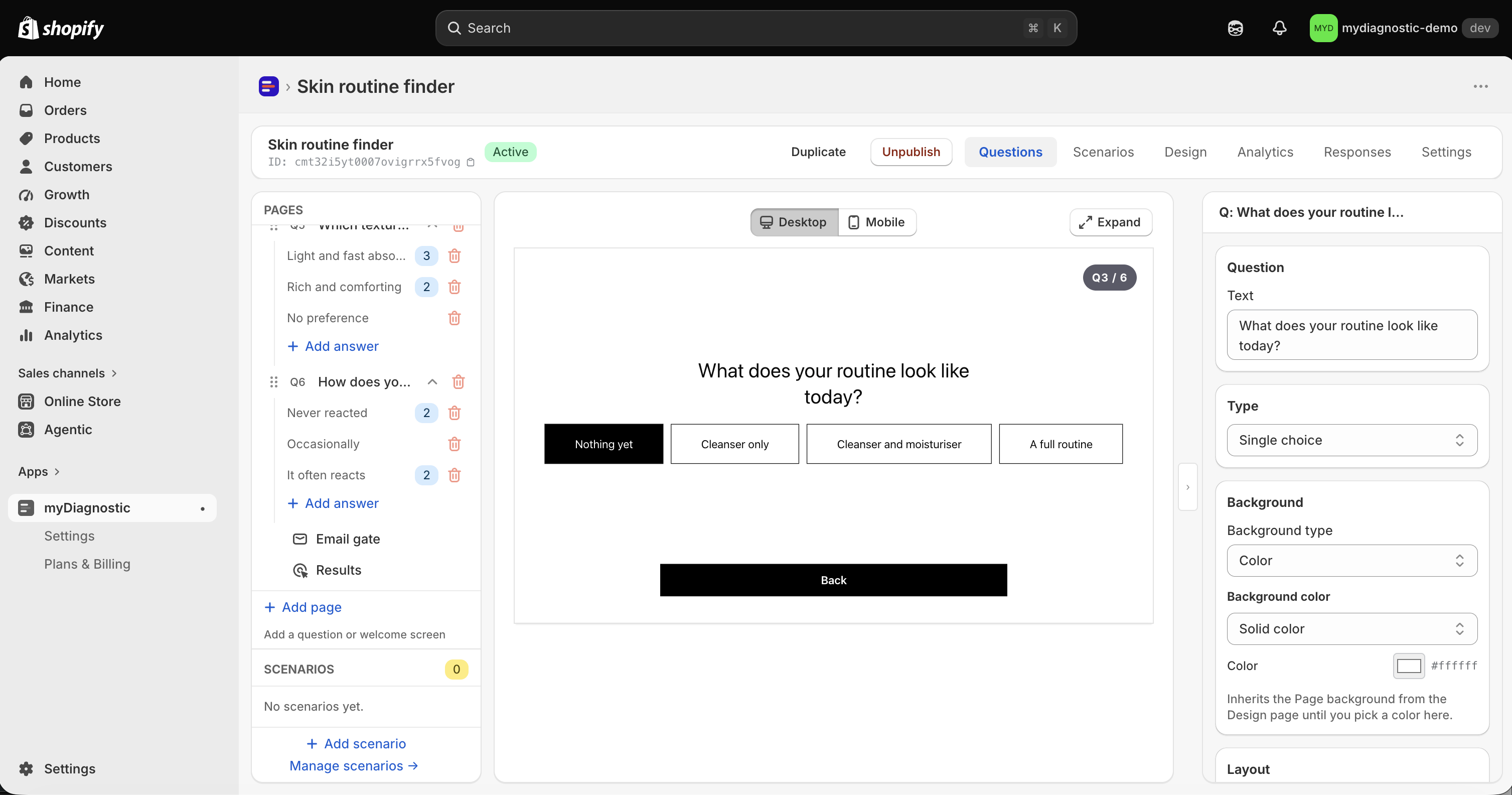Viewport: 1512px width, 795px height.
Task: Switch to the Scenarios tab
Action: [1103, 152]
